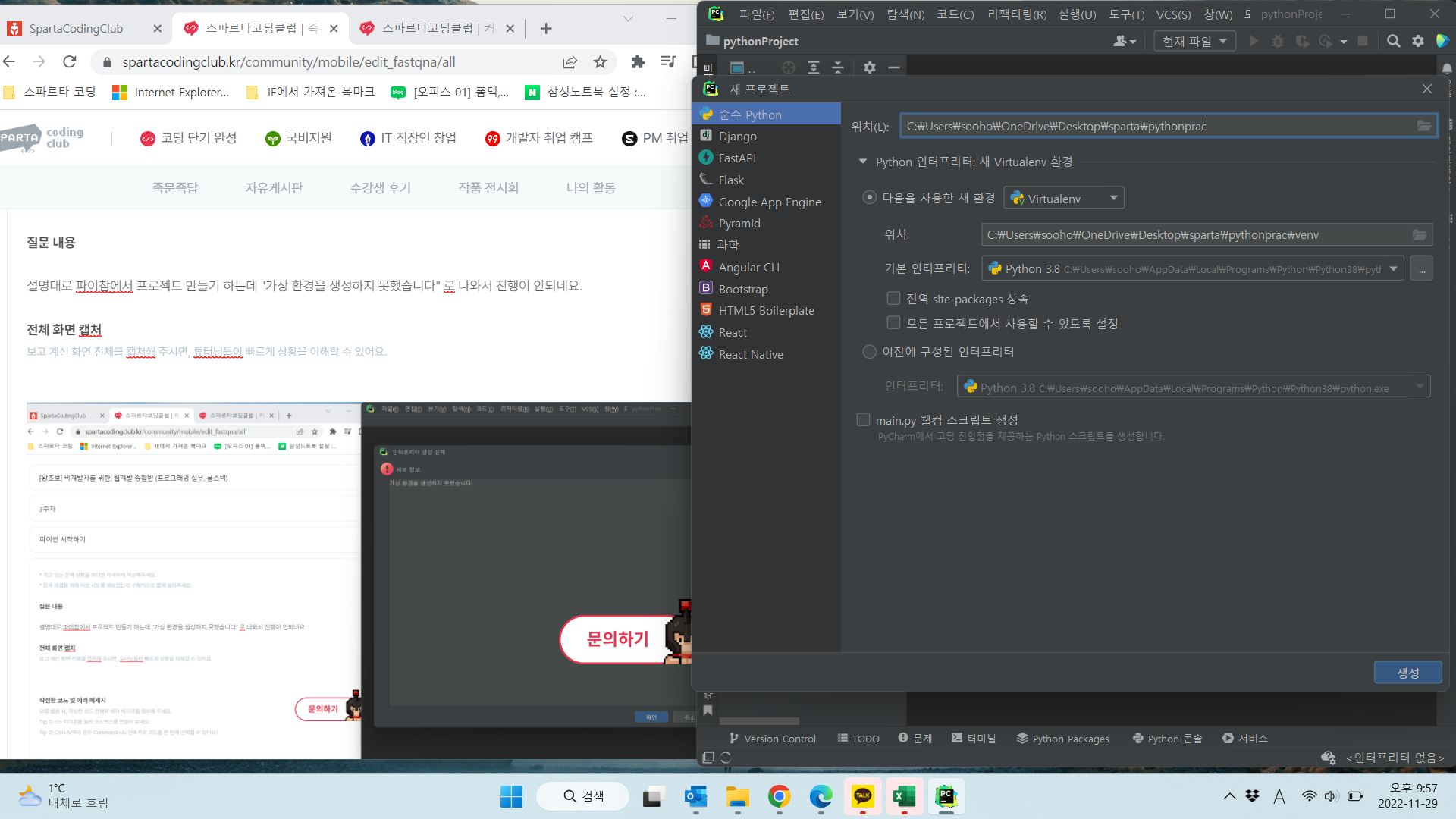The height and width of the screenshot is (819, 1456).
Task: Select React project type icon
Action: [706, 332]
